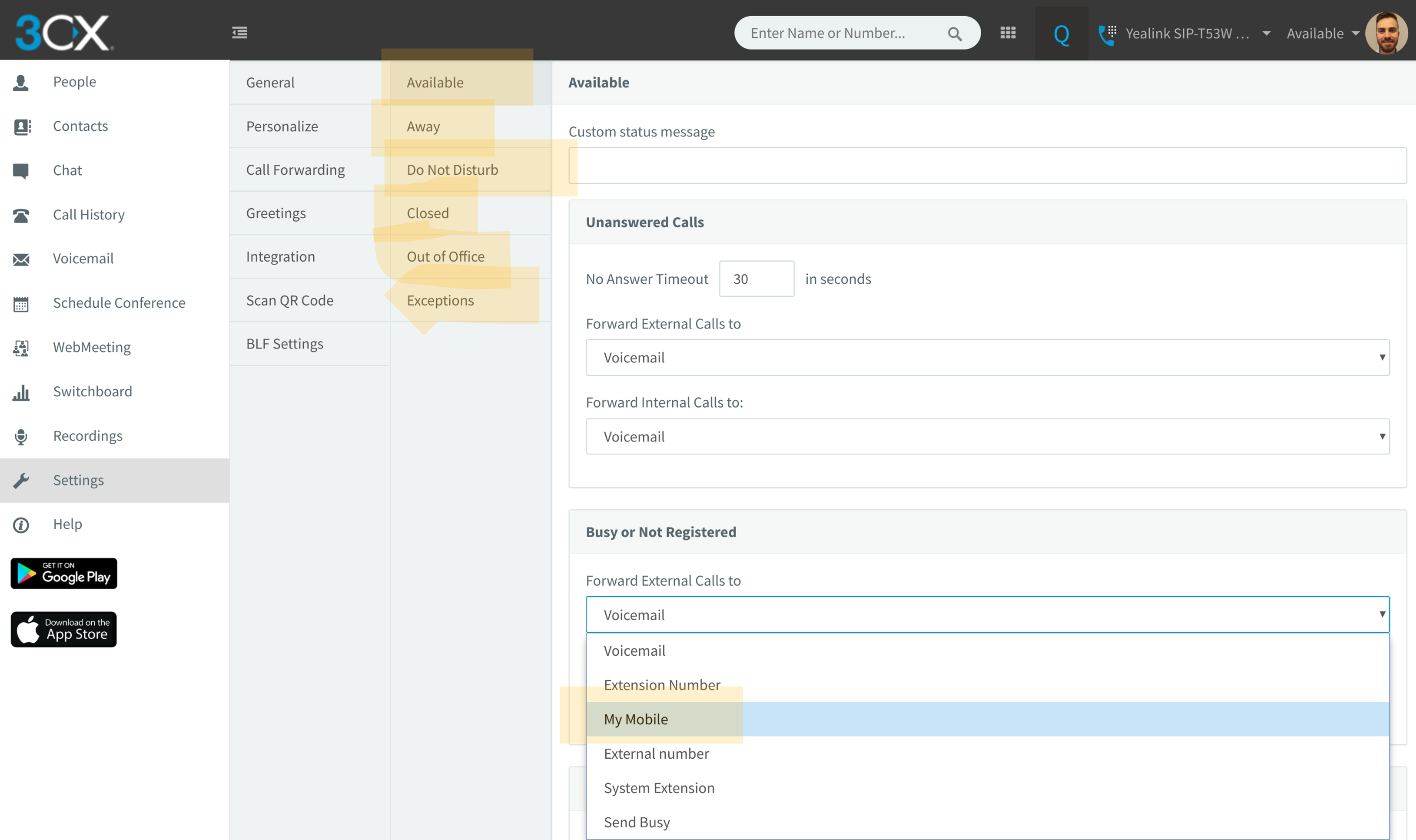Image resolution: width=1416 pixels, height=840 pixels.
Task: Focus the custom status message field
Action: pyautogui.click(x=987, y=166)
